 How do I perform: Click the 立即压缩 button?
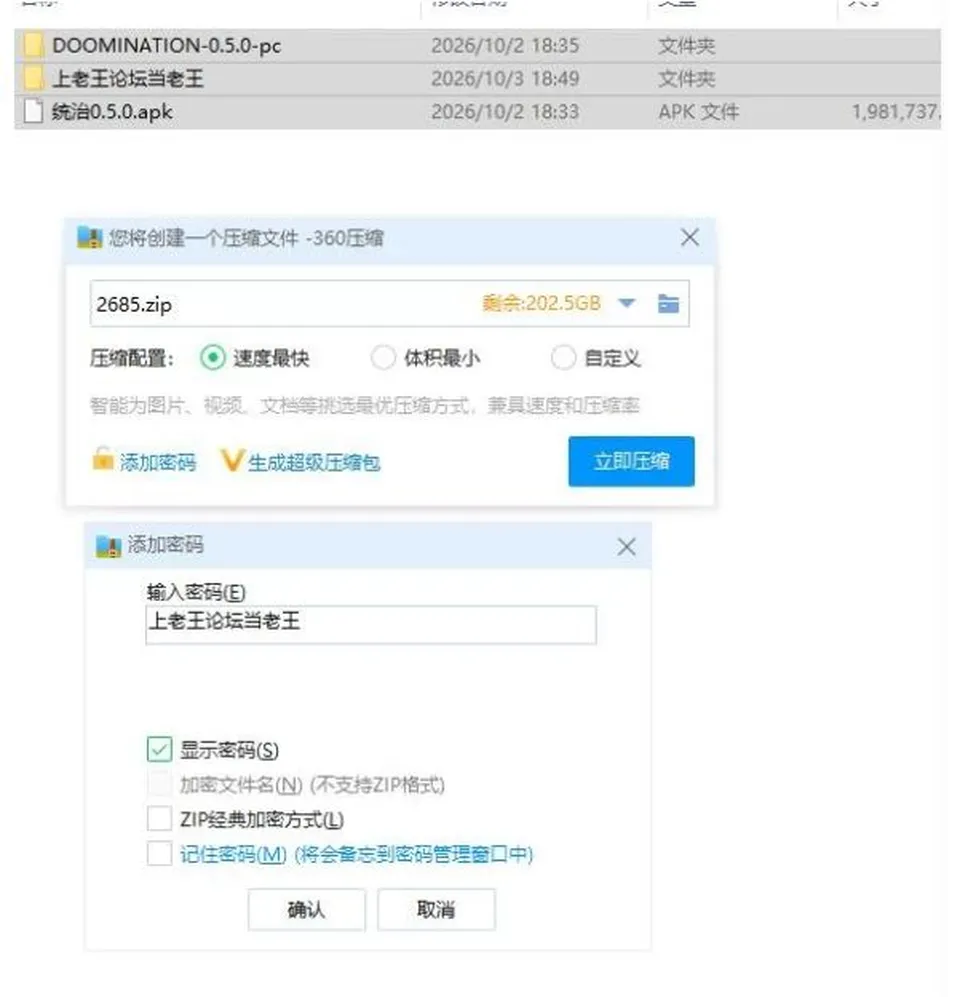click(631, 461)
